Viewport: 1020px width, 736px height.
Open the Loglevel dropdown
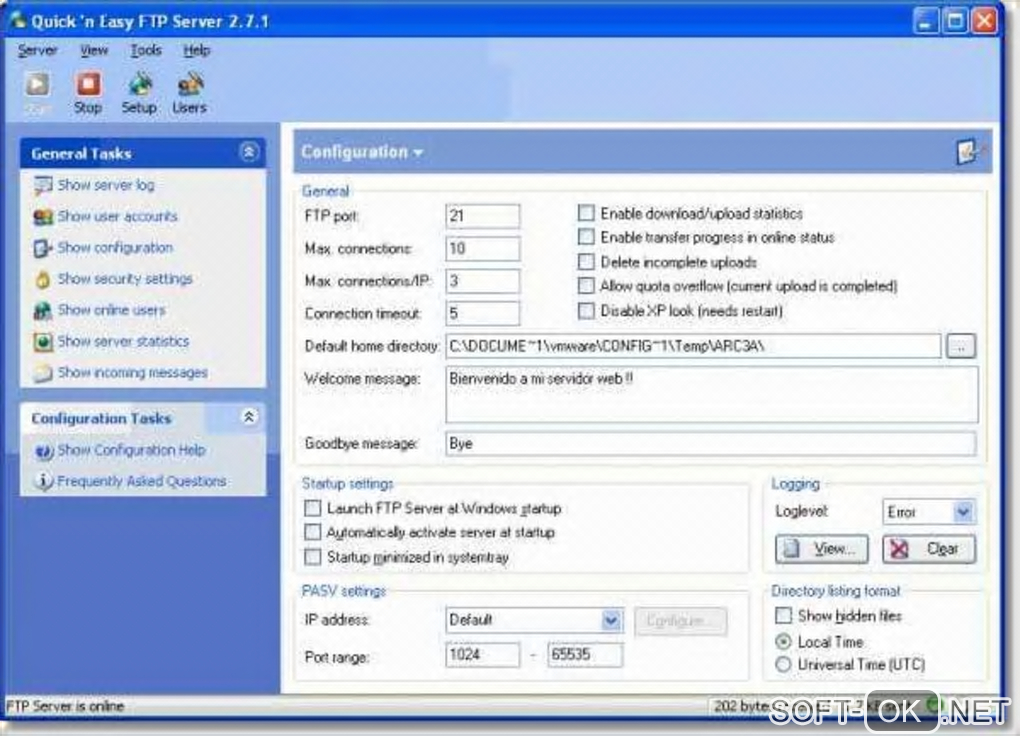[x=963, y=512]
